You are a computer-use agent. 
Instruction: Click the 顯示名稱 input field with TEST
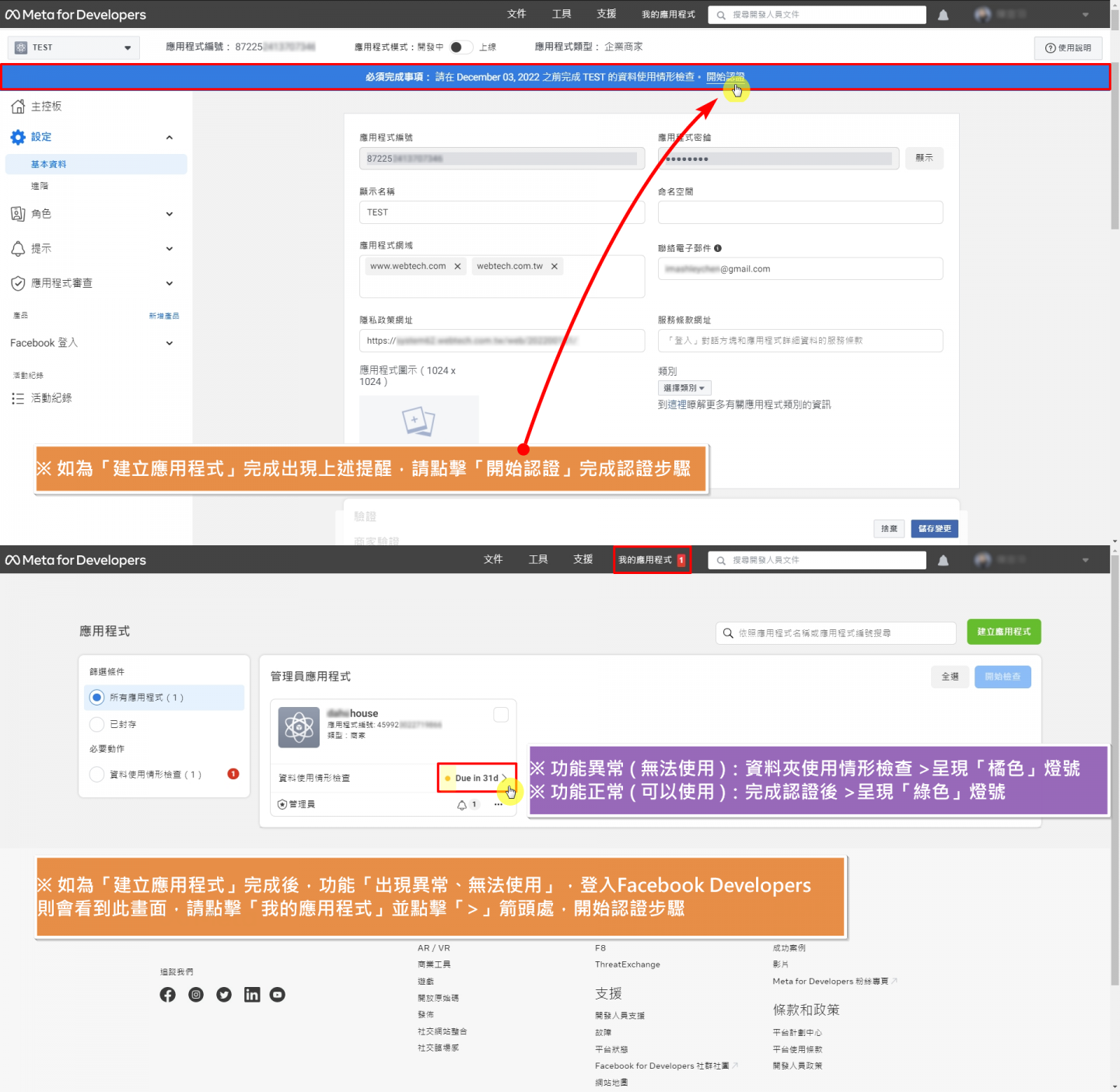(502, 212)
